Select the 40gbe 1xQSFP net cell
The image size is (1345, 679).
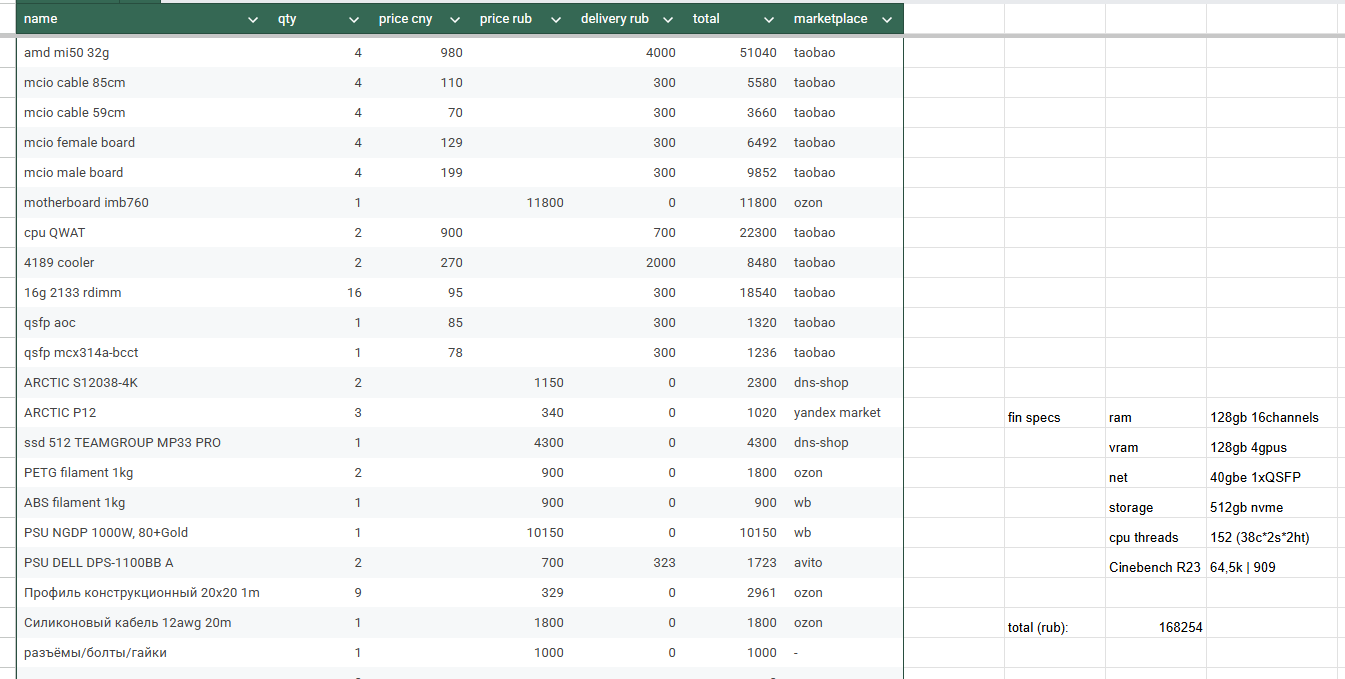tap(1255, 478)
